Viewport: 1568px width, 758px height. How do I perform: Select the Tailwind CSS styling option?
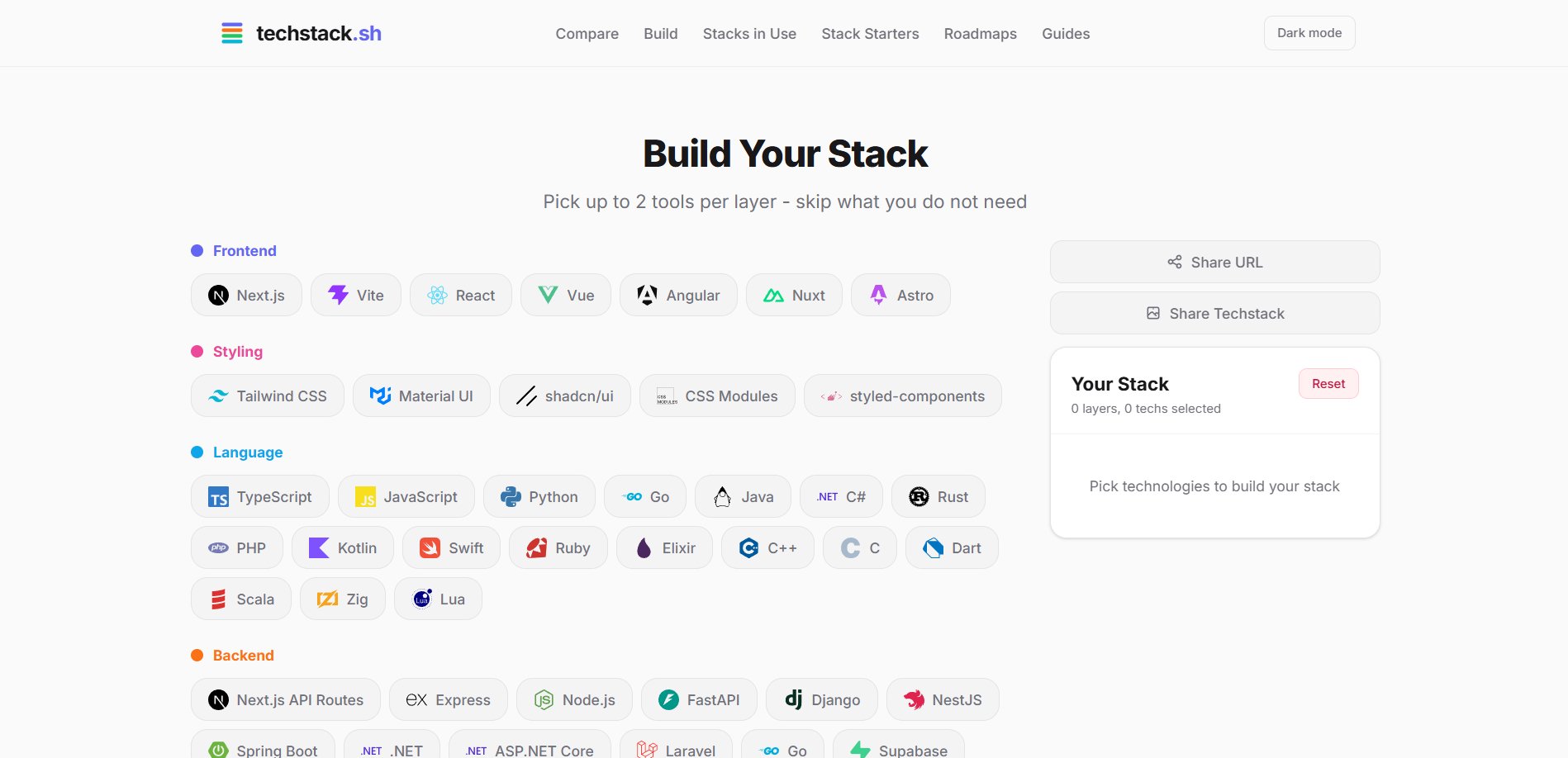pos(266,396)
